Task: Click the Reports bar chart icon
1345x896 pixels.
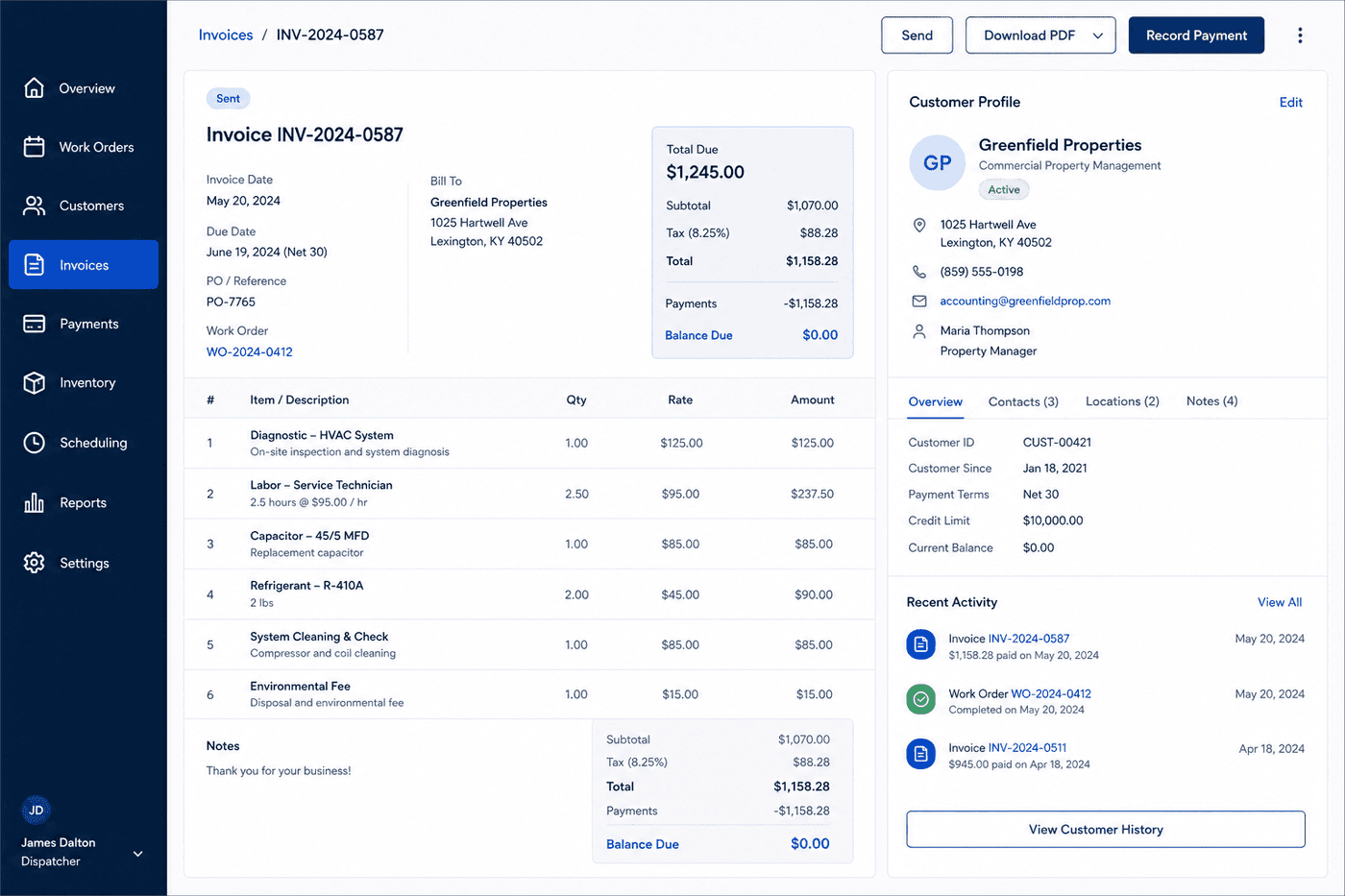Action: pyautogui.click(x=34, y=502)
